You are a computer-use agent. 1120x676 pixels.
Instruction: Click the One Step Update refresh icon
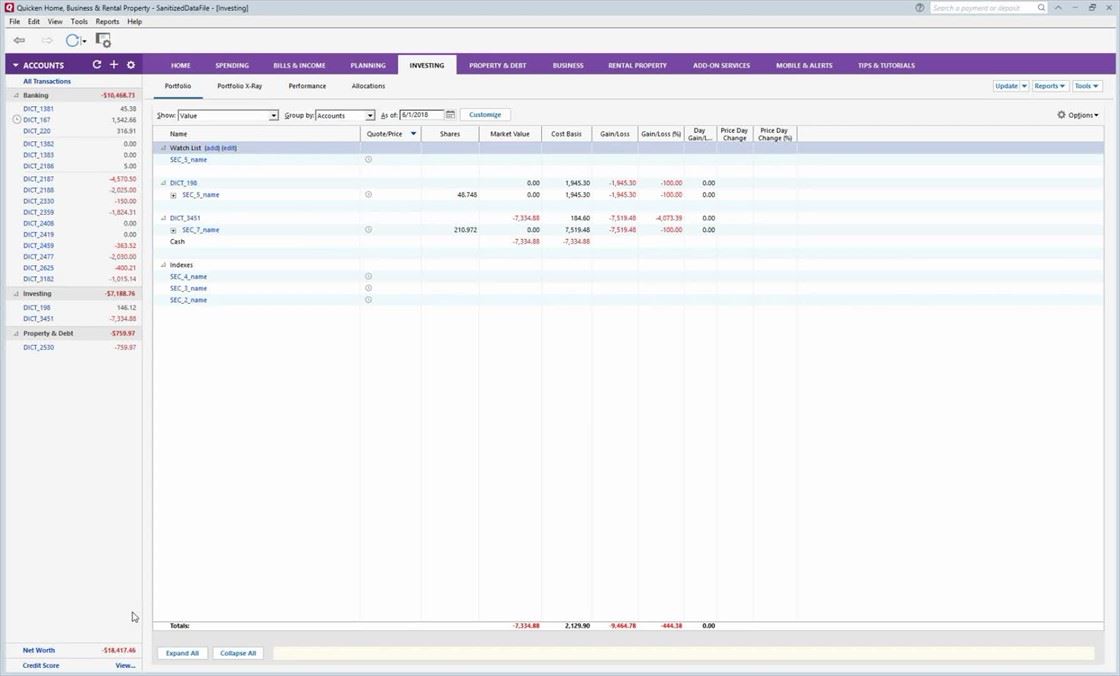pyautogui.click(x=72, y=40)
